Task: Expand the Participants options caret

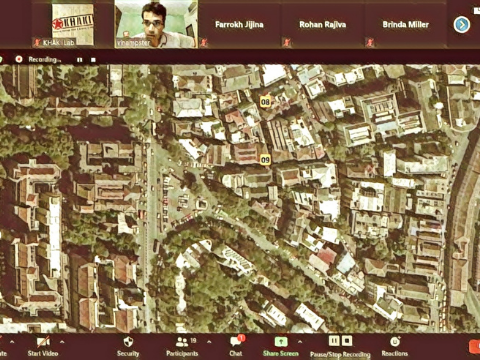Action: pyautogui.click(x=209, y=342)
